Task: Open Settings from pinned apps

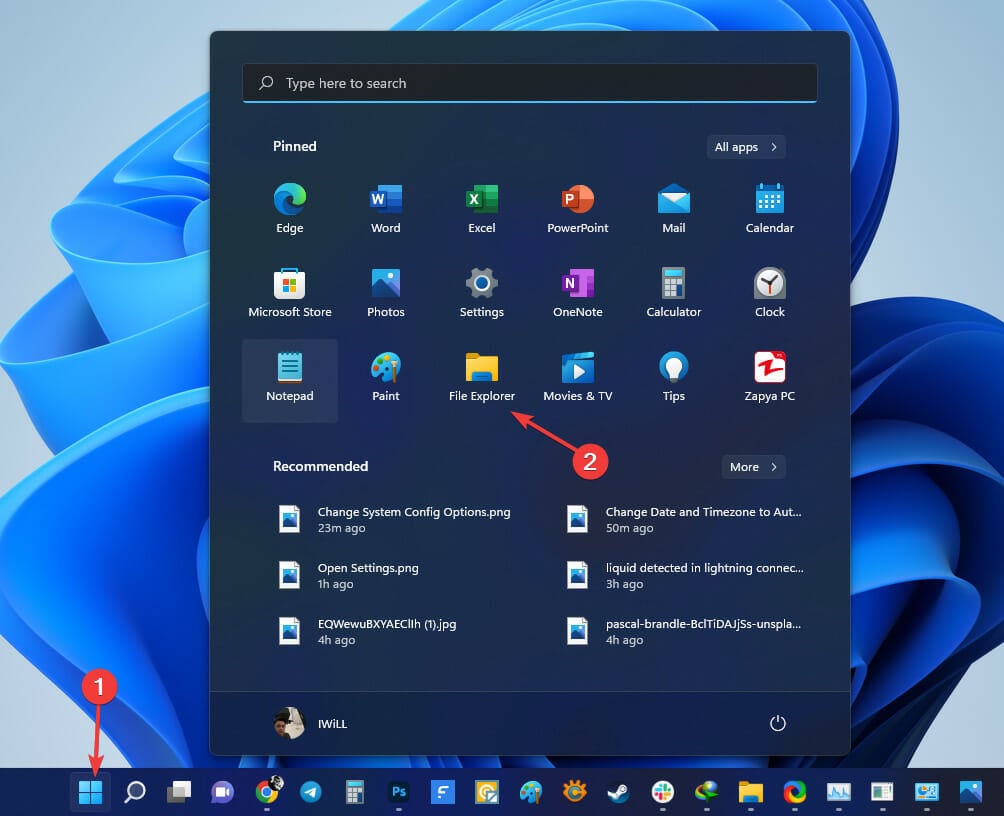Action: point(482,293)
